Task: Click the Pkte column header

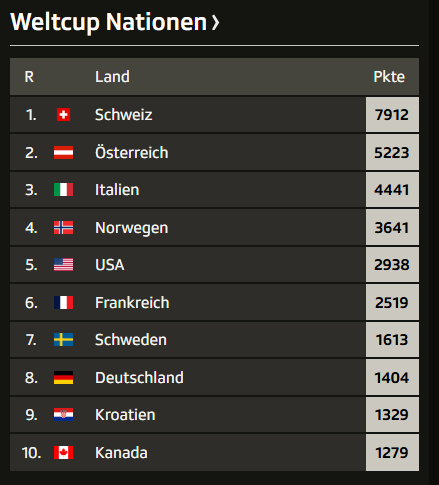Action: [389, 77]
